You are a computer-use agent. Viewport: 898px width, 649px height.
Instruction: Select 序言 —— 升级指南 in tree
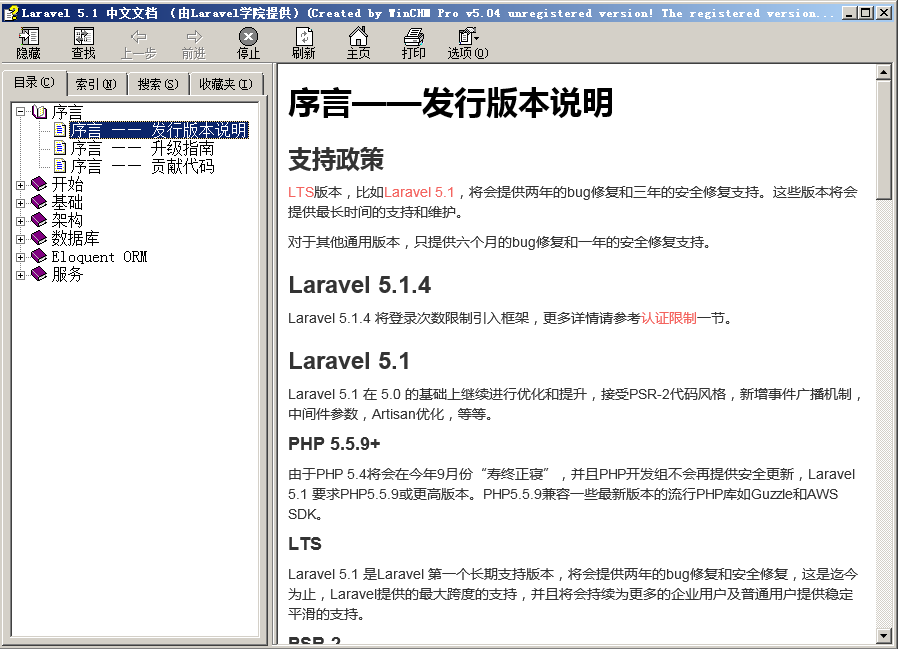142,148
